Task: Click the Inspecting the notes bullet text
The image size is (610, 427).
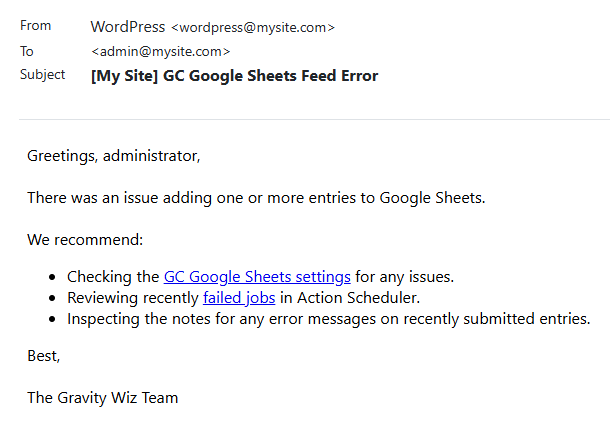Action: click(329, 319)
